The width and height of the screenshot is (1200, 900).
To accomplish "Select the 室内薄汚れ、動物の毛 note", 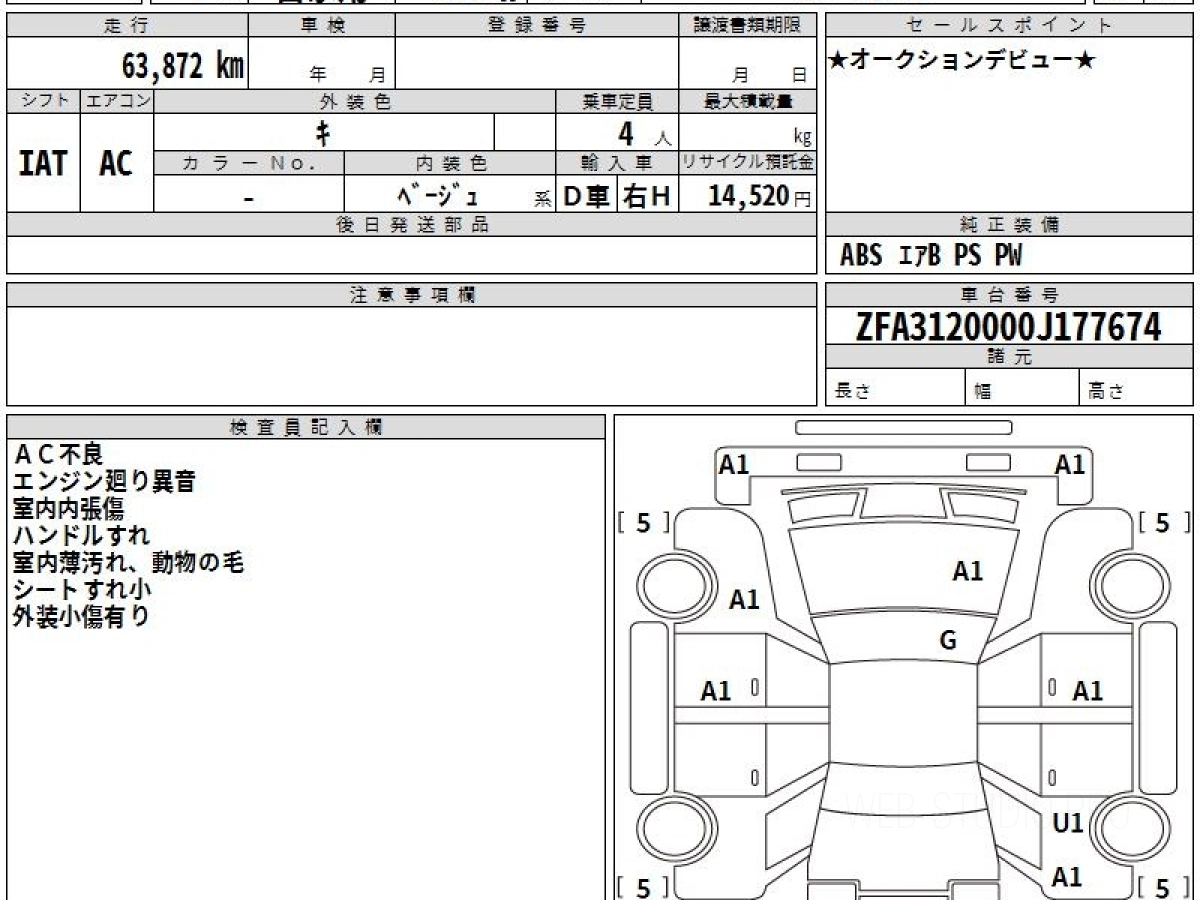I will 128,563.
